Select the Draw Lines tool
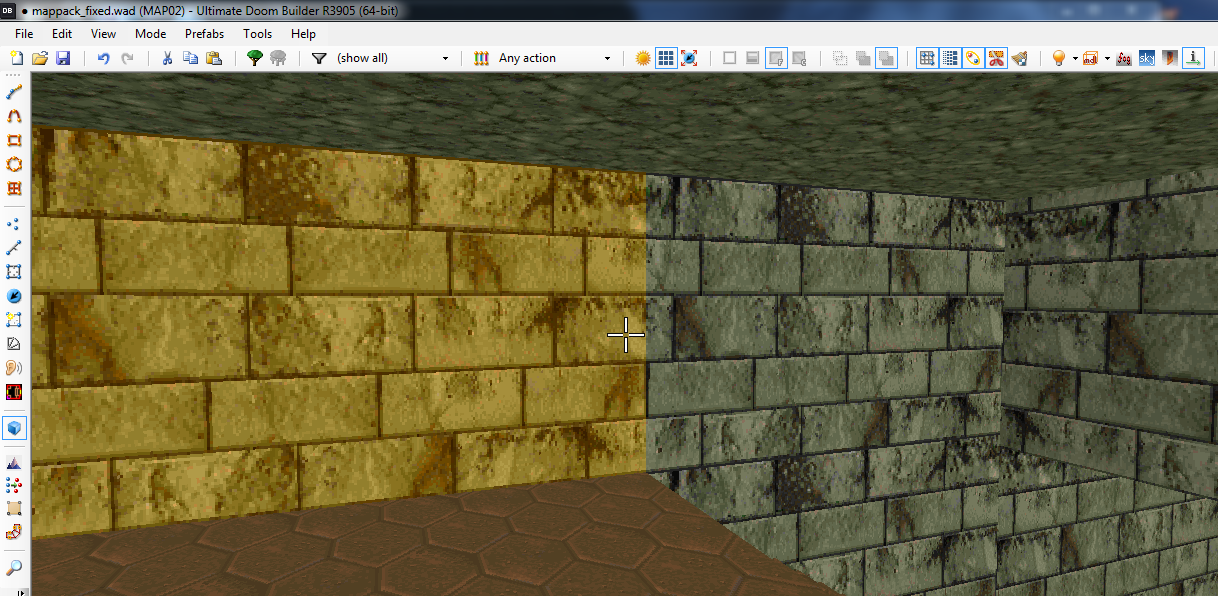Viewport: 1218px width, 596px height. pyautogui.click(x=14, y=92)
